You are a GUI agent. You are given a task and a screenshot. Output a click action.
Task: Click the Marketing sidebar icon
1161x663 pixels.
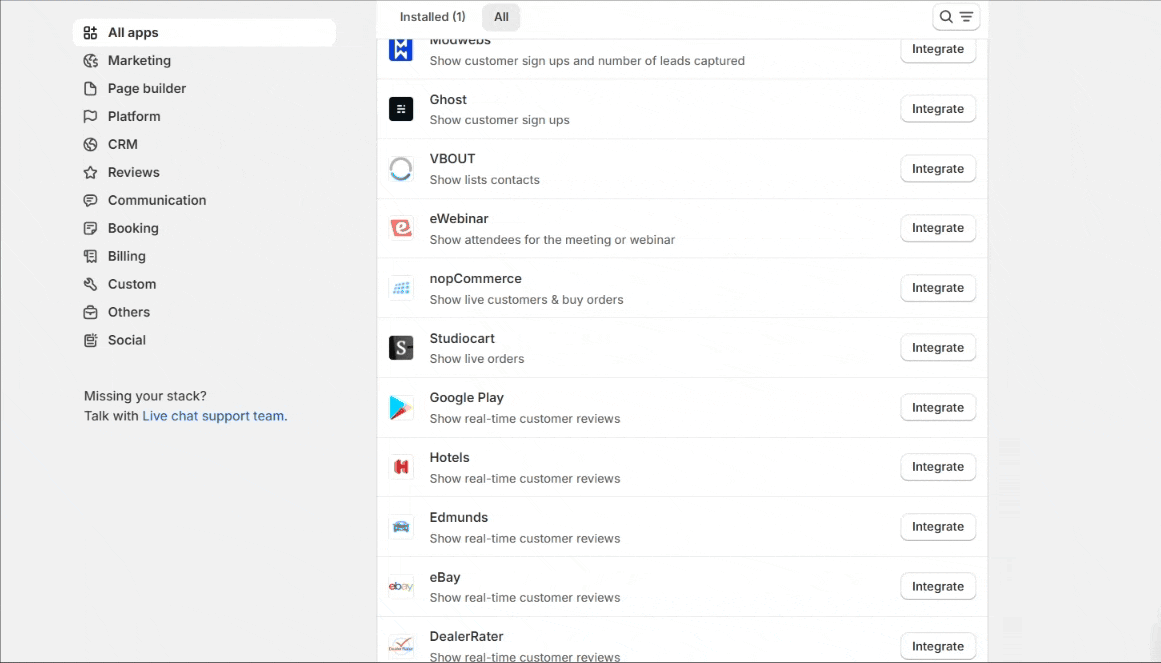click(90, 61)
